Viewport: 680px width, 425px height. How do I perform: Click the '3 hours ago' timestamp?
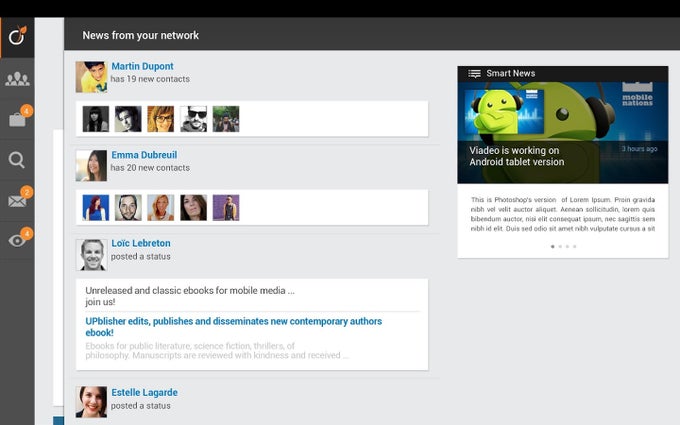point(640,149)
